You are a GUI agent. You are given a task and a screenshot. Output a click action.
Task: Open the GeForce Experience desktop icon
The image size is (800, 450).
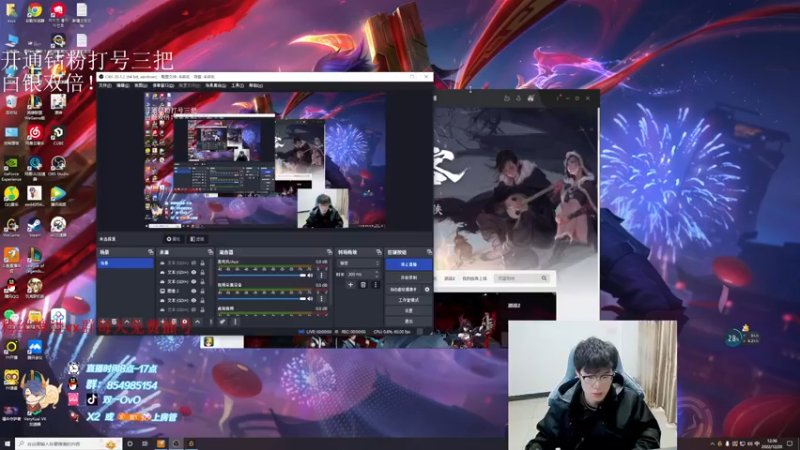tap(11, 168)
